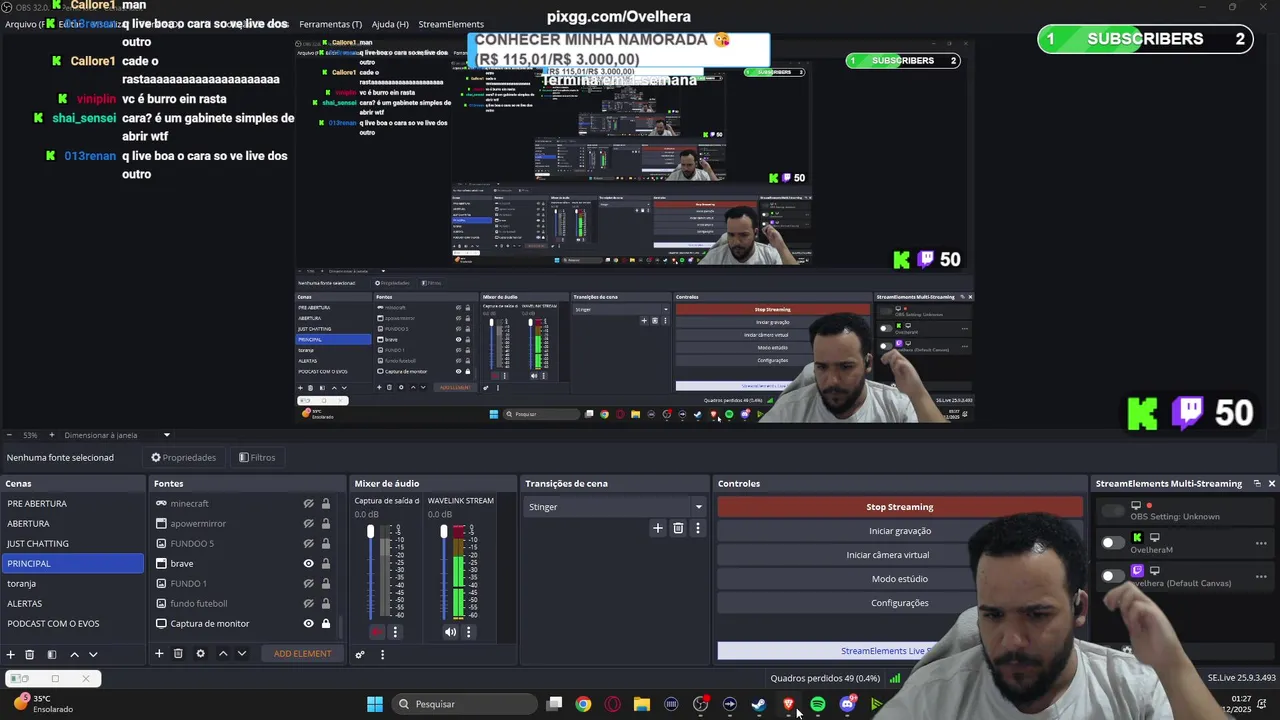Remove the selected scene with trash icon
The height and width of the screenshot is (720, 1280).
pyautogui.click(x=30, y=654)
